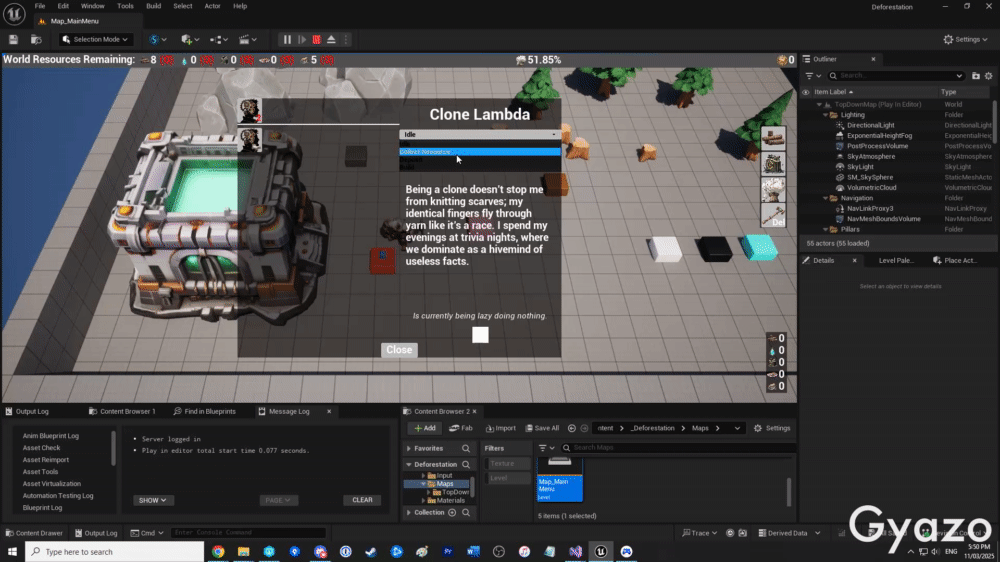Stop the play session with the red stop icon
This screenshot has width=1000, height=562.
click(316, 39)
